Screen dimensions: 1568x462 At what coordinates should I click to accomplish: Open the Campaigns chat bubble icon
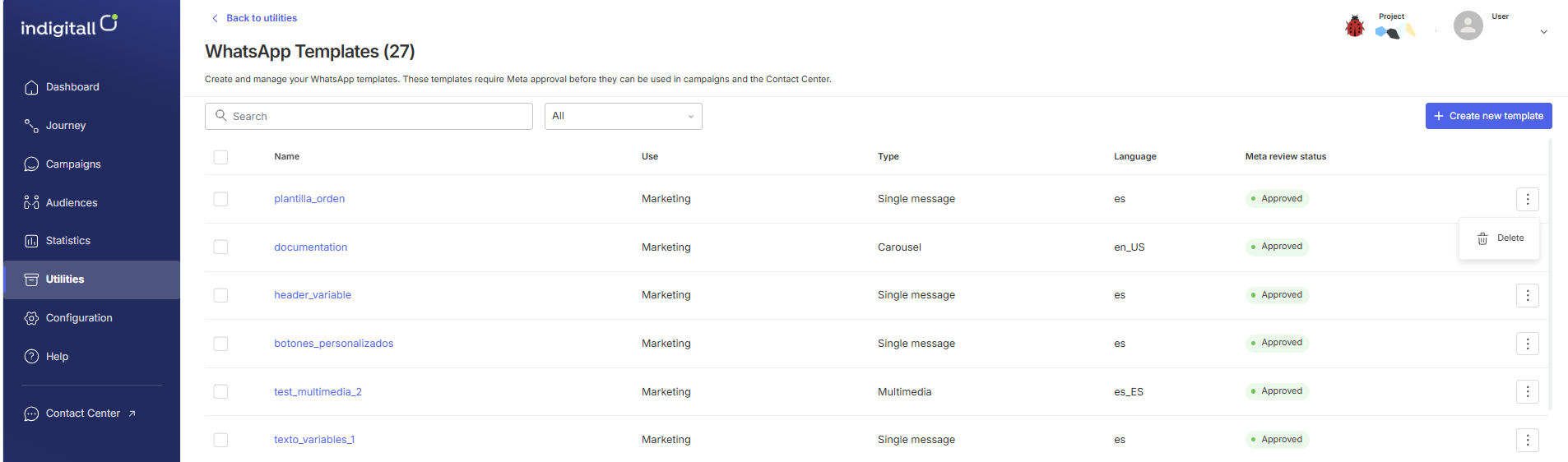coord(31,164)
